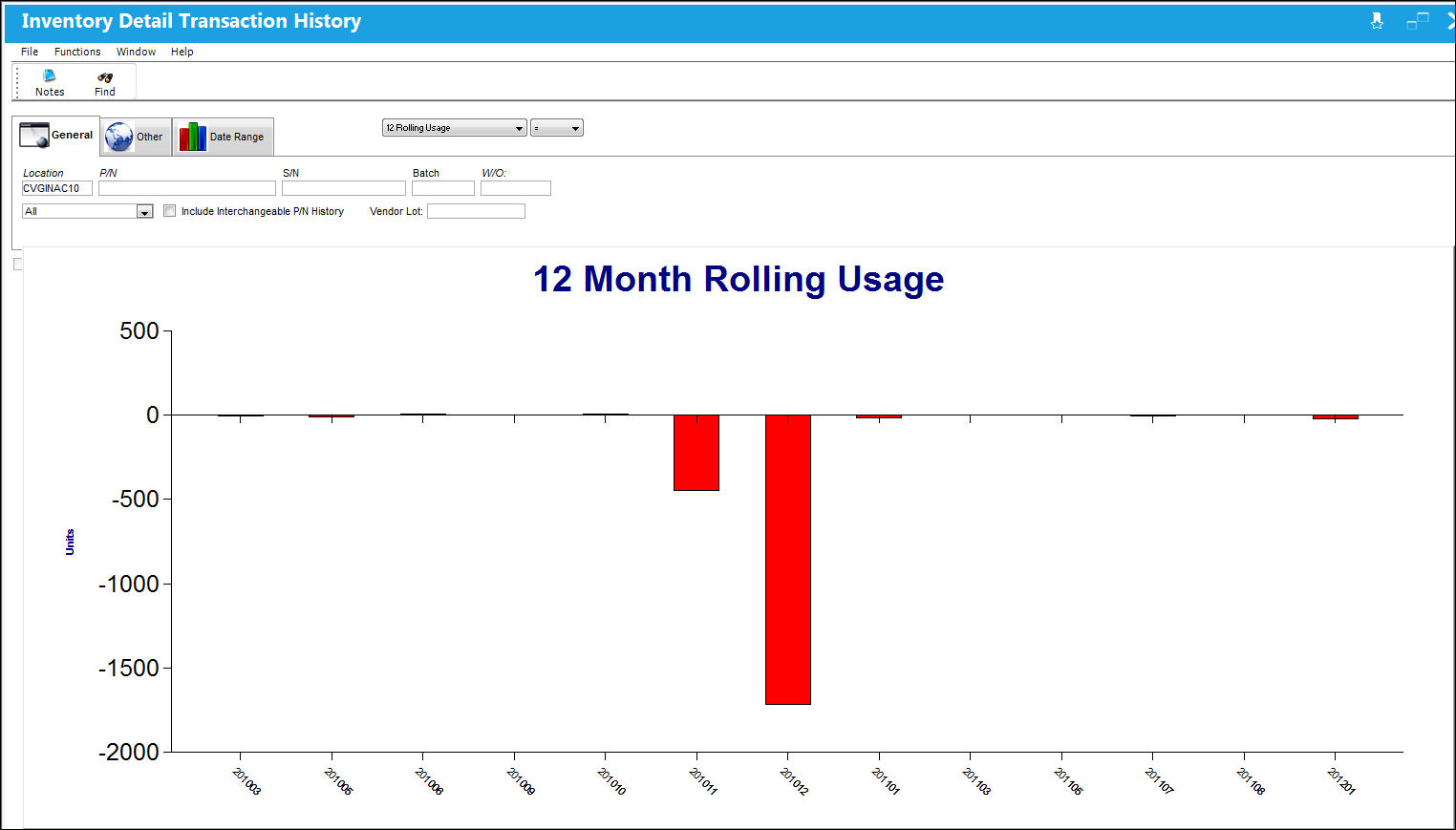Pin the window with the pin icon
Viewport: 1456px width, 830px height.
pyautogui.click(x=1377, y=21)
